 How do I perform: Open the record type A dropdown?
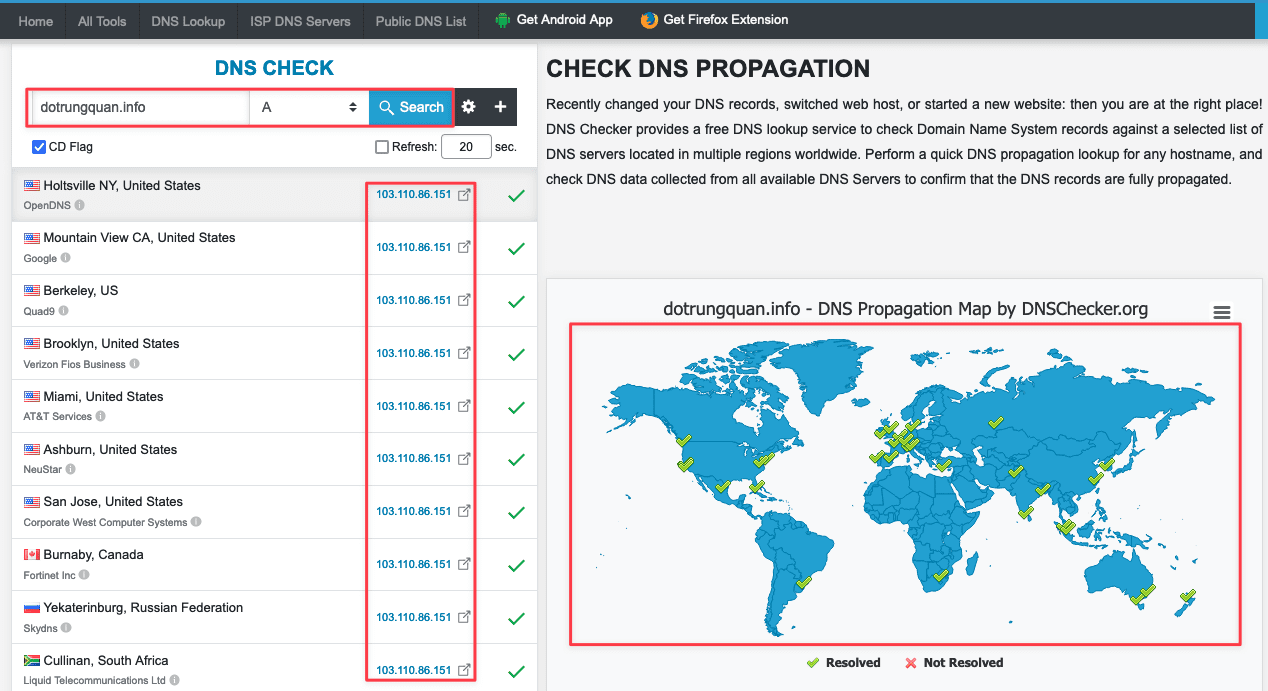(x=309, y=107)
